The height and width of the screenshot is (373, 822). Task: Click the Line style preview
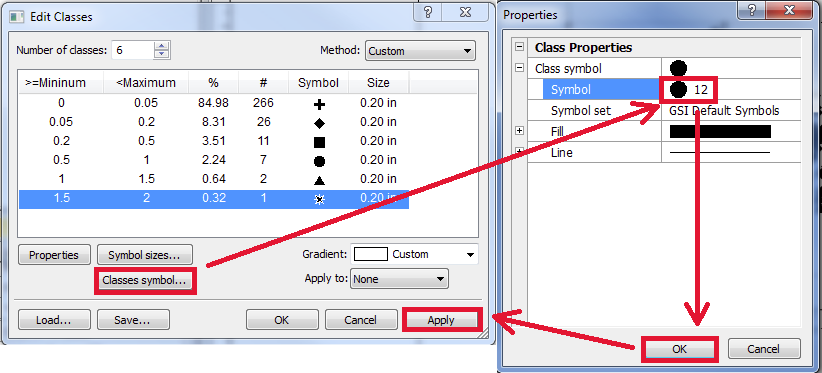[720, 152]
